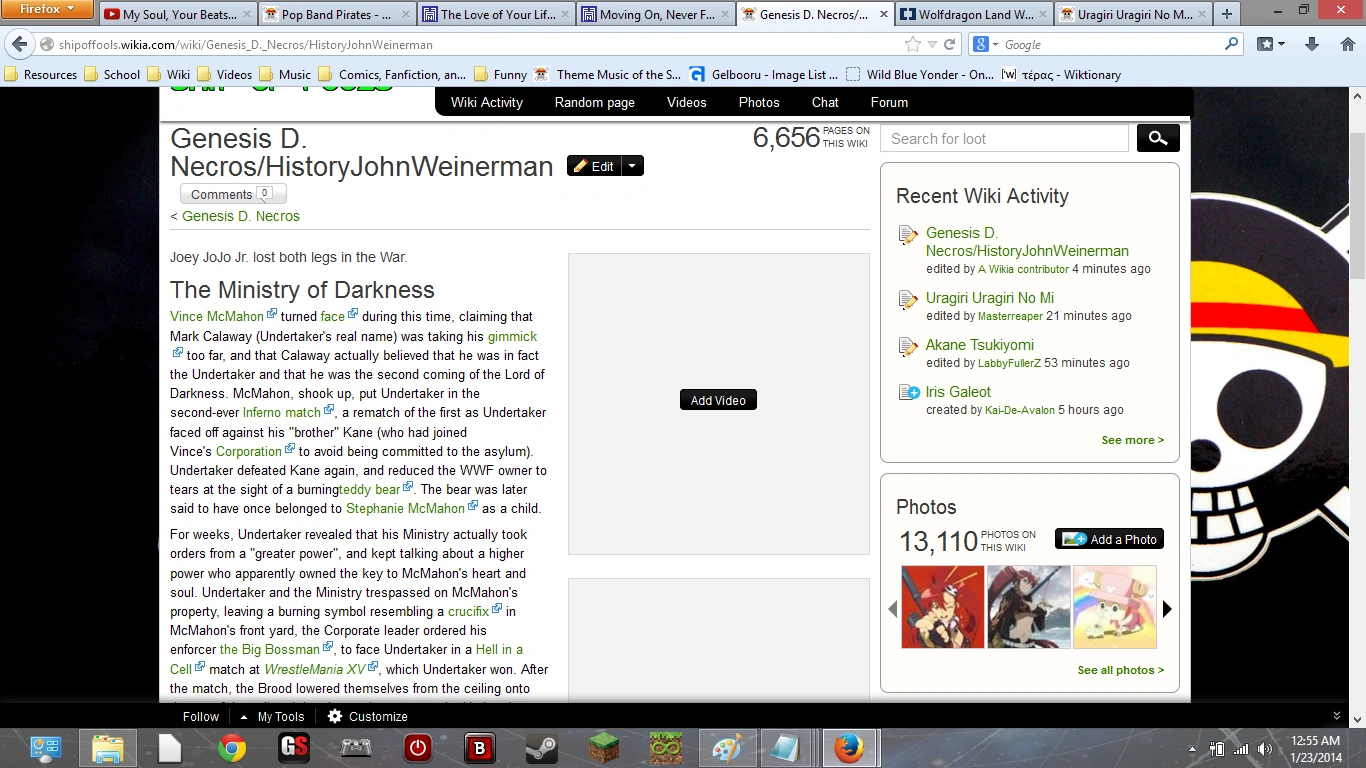
Task: Open the Comments button
Action: pos(233,194)
